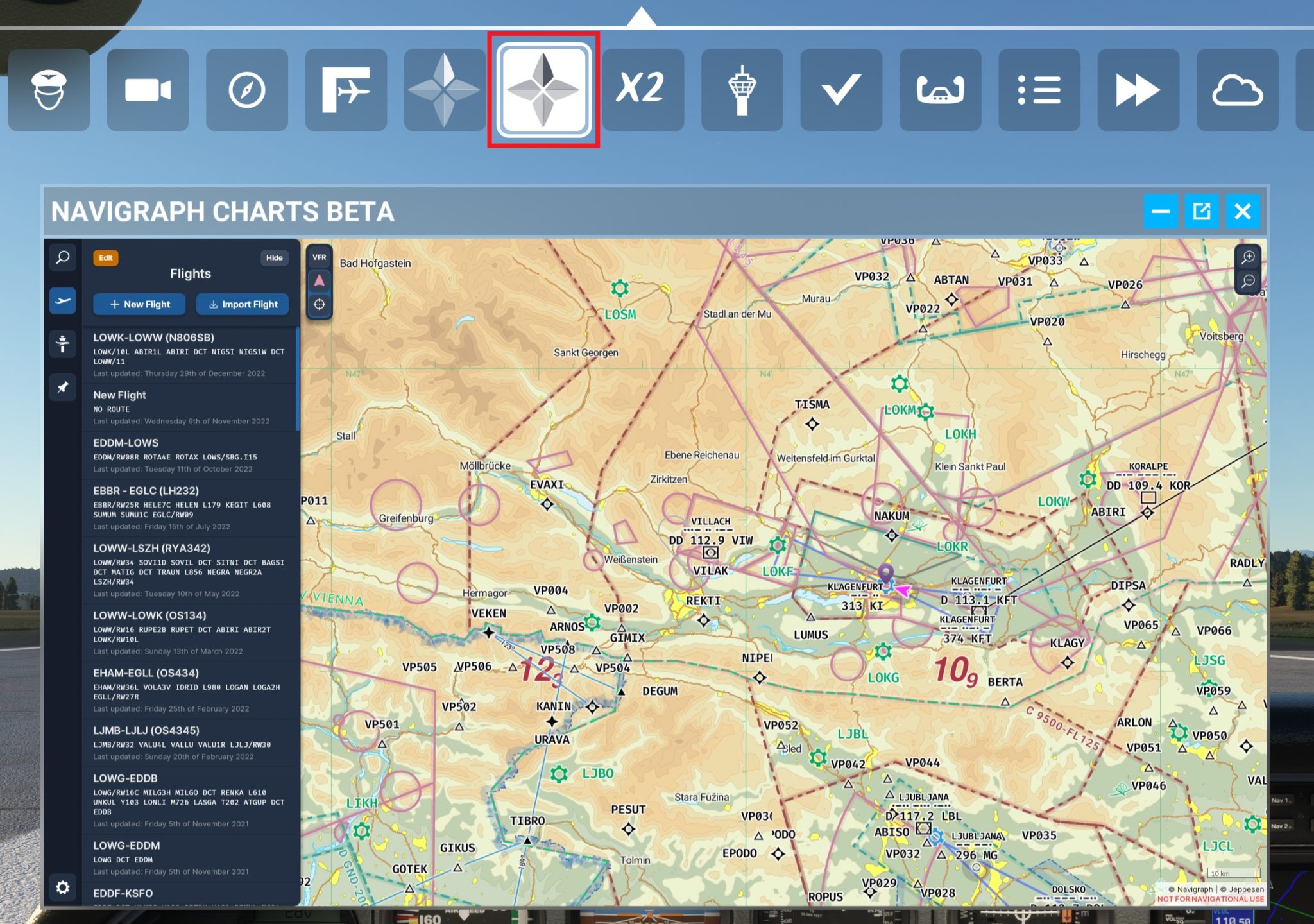Select the LJMB-LJLJ (OS4345) flight

tap(189, 743)
